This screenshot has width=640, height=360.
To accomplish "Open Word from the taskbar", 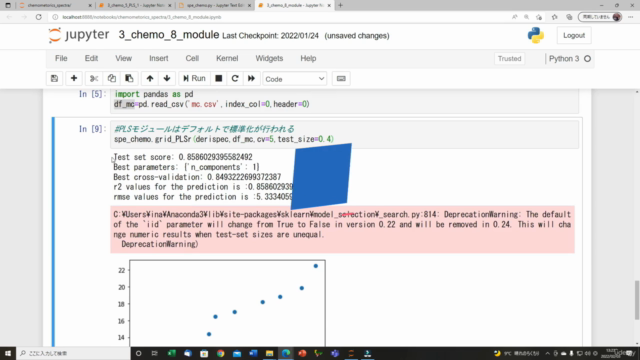I will (253, 353).
